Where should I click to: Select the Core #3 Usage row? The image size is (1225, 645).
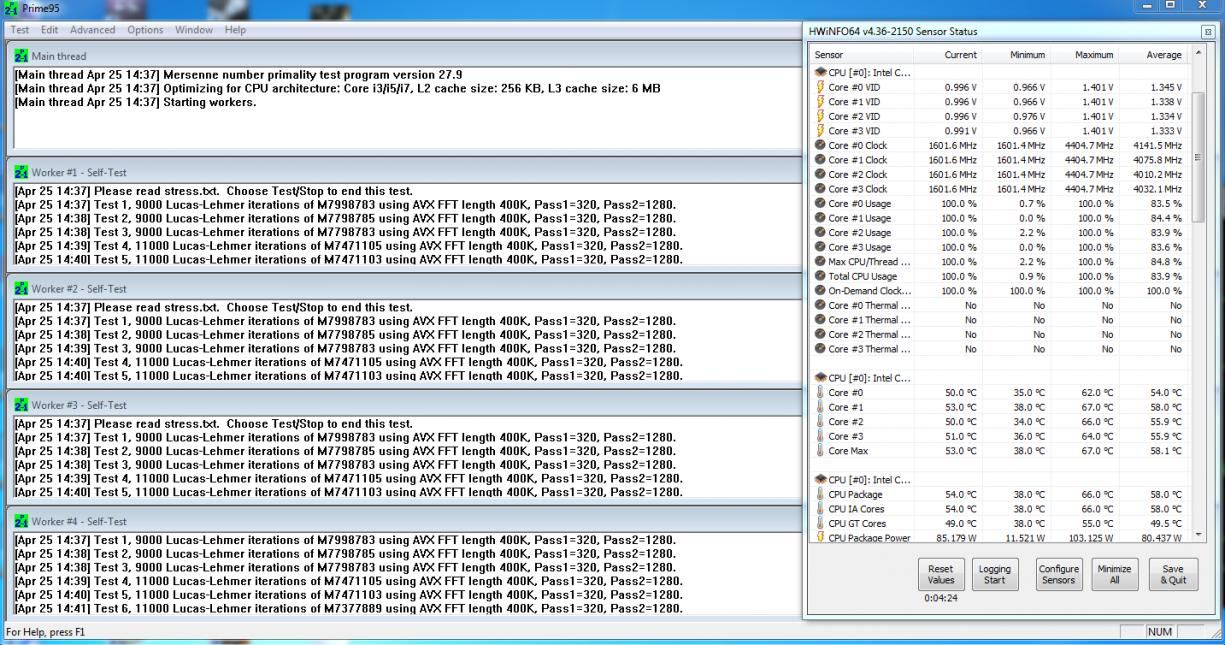point(1000,247)
